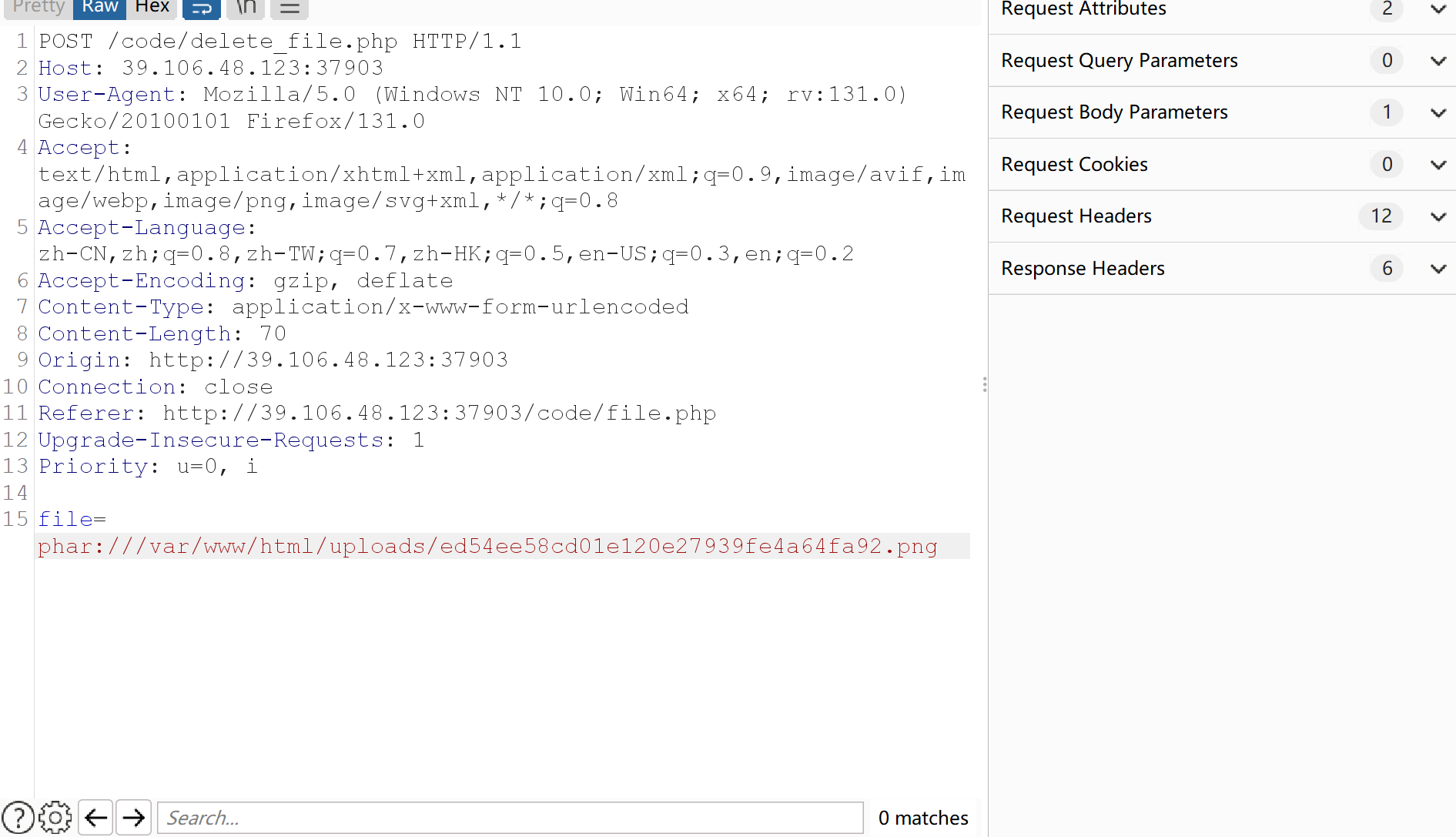Screen dimensions: 1456x837
Task: Go to previous match with left arrow
Action: [x=95, y=817]
